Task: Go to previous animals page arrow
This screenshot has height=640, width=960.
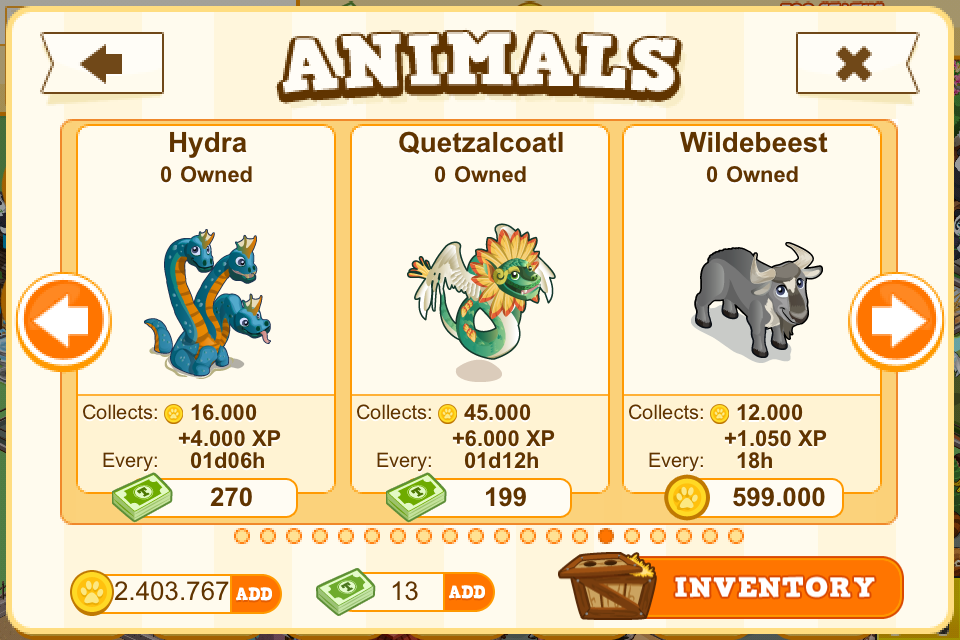Action: point(64,322)
